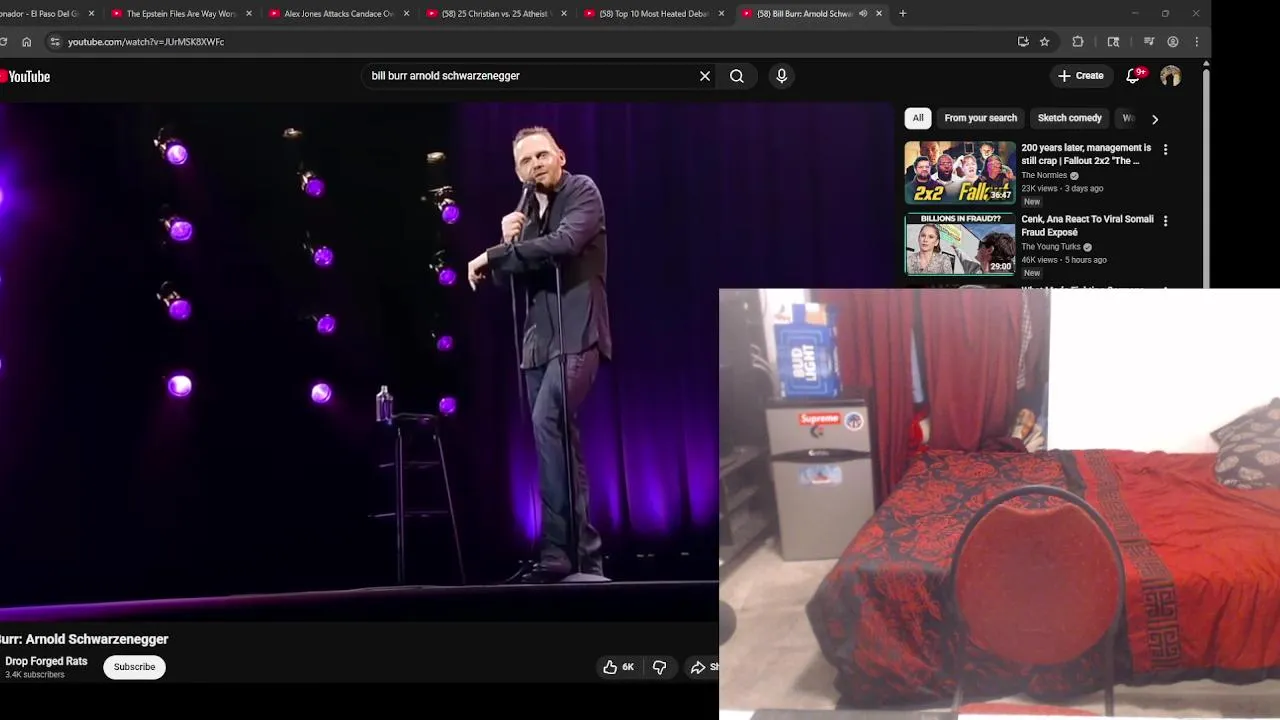View site information icon in address bar

click(56, 42)
